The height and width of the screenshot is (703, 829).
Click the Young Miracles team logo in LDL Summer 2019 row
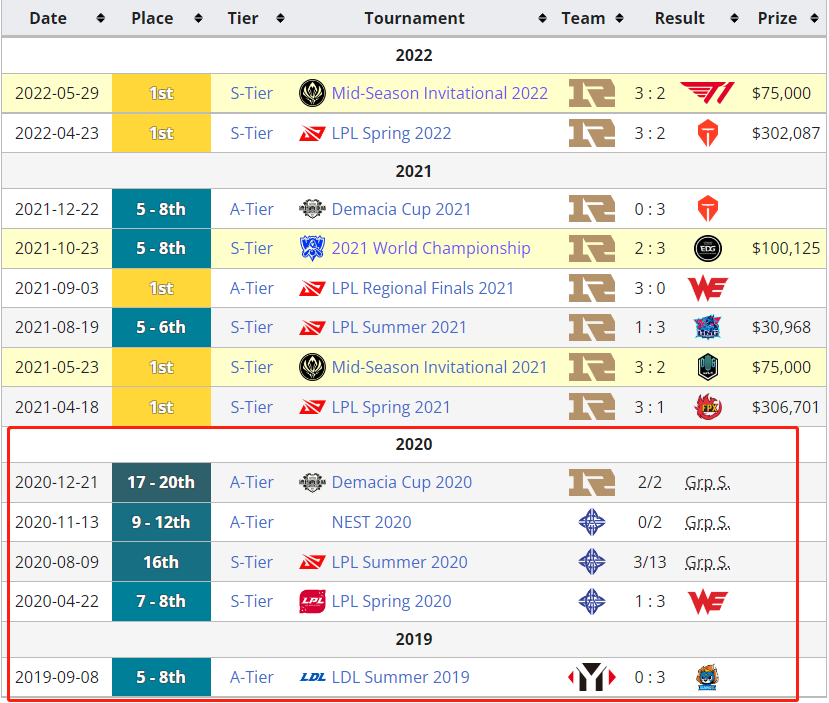pyautogui.click(x=591, y=677)
